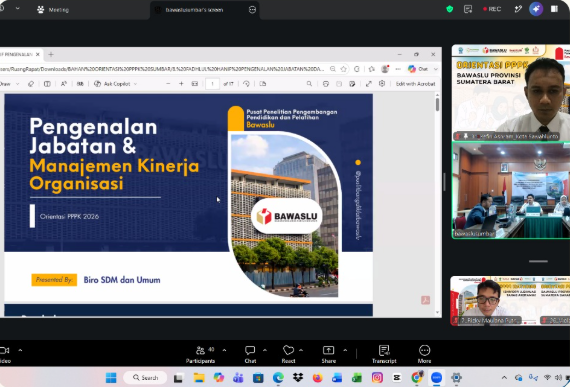Open Copilot Chat in browser

pyautogui.click(x=418, y=69)
